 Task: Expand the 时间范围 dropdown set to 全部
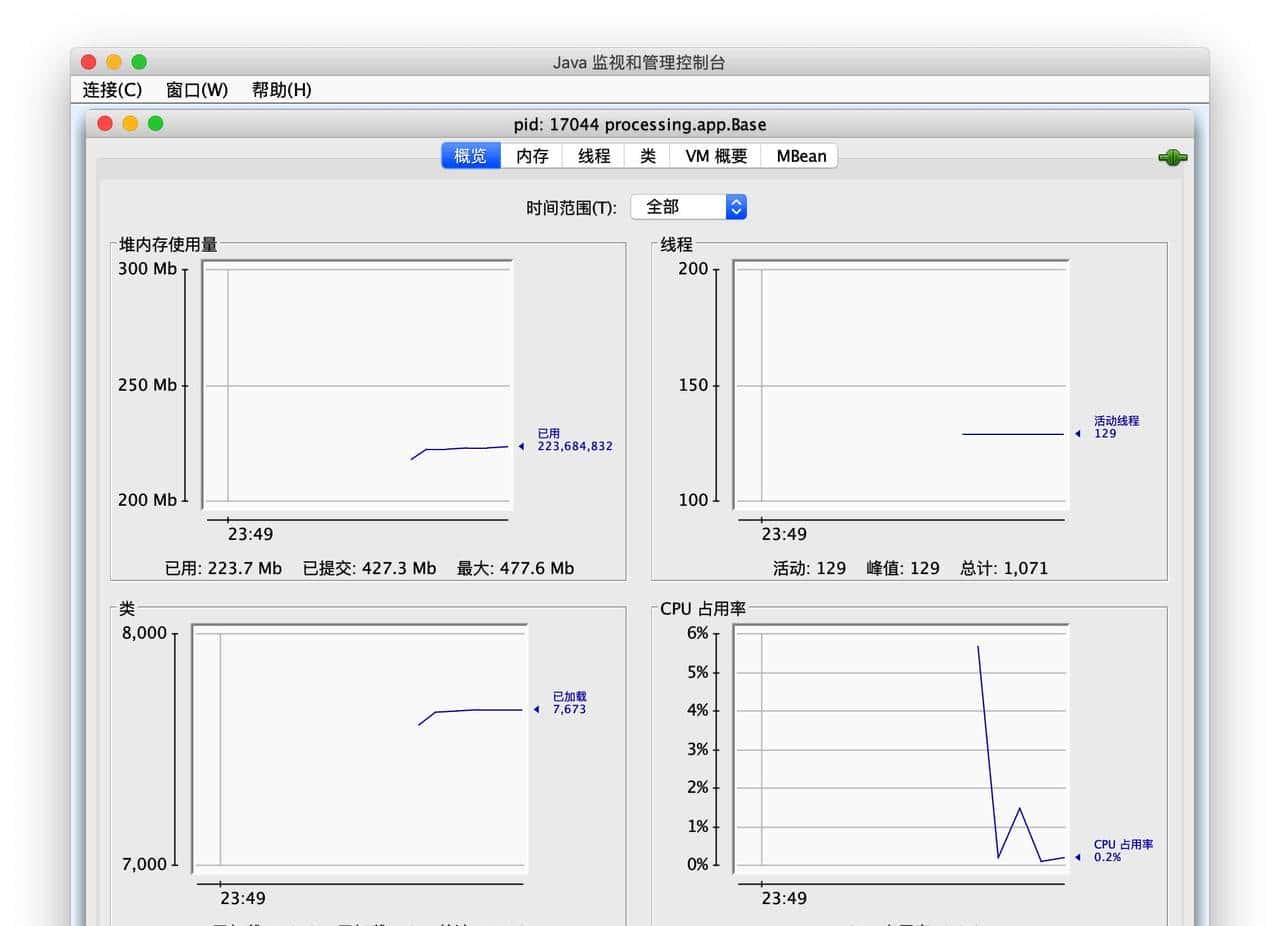click(x=688, y=207)
